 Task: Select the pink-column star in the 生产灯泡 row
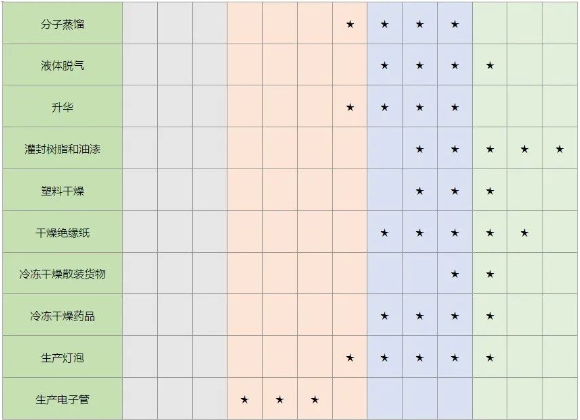pos(350,358)
